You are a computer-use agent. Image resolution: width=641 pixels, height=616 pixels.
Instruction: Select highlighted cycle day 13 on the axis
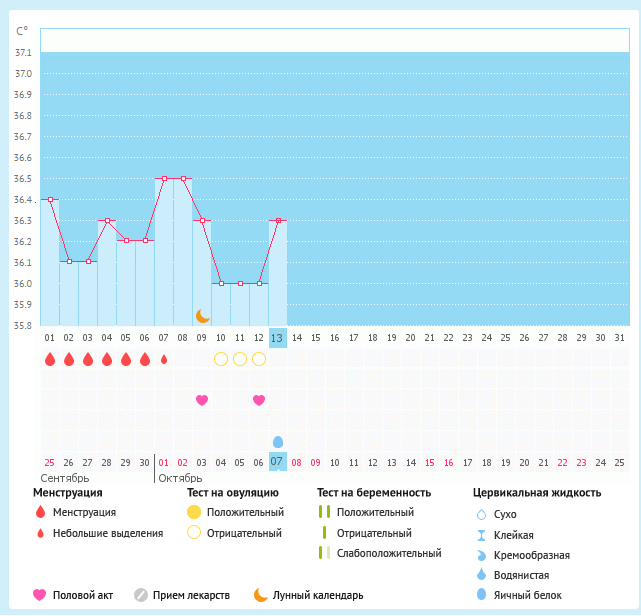278,338
